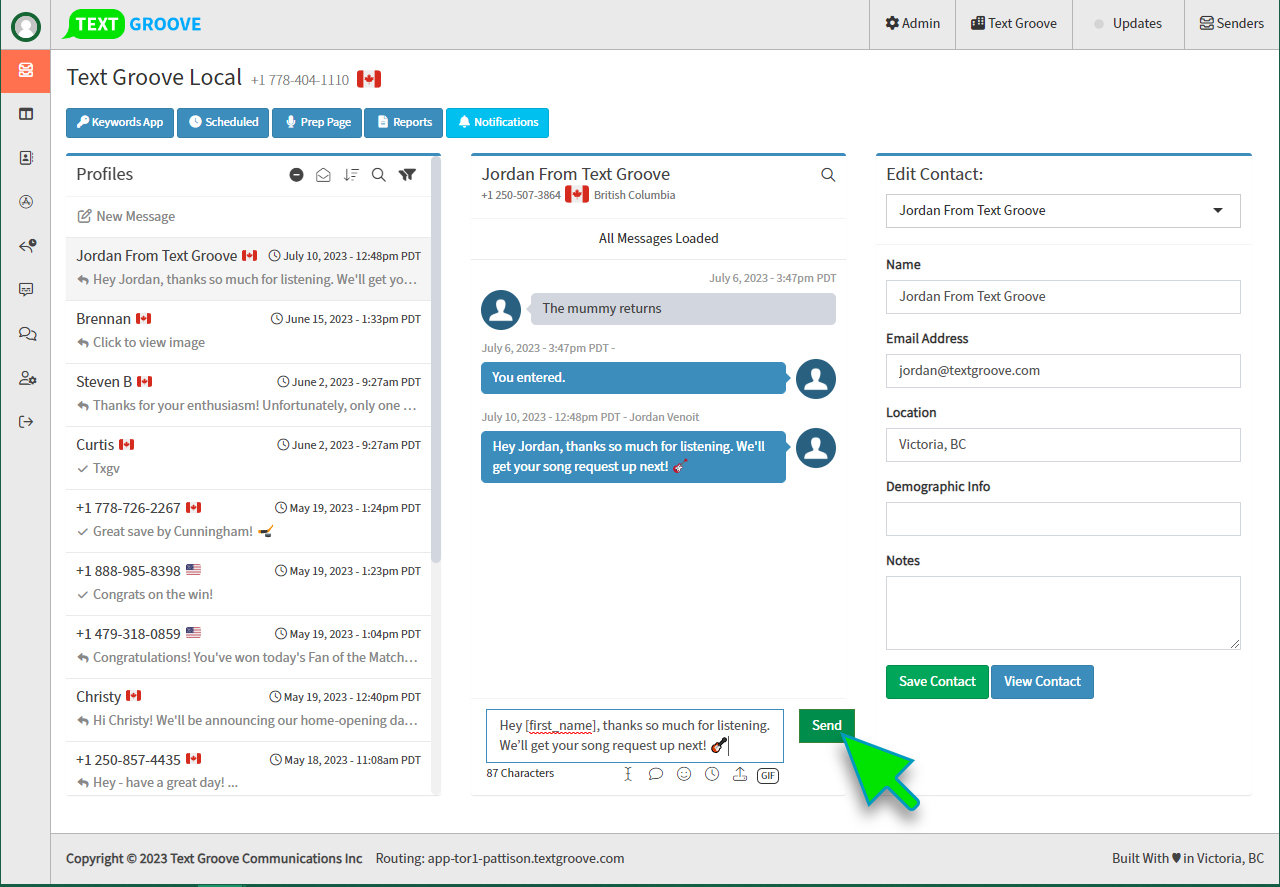Click the Text Groove logo
The height and width of the screenshot is (887, 1280).
pos(133,24)
